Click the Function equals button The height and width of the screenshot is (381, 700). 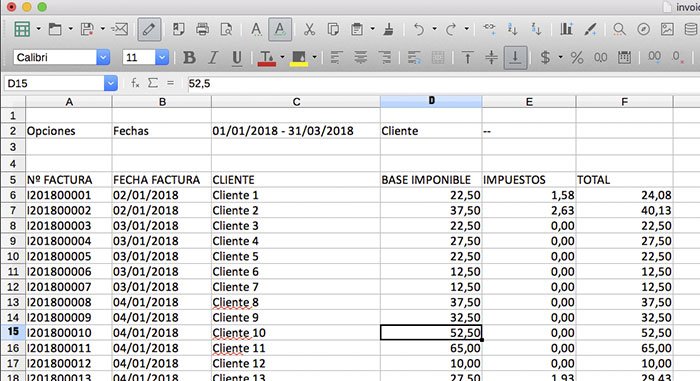point(170,83)
